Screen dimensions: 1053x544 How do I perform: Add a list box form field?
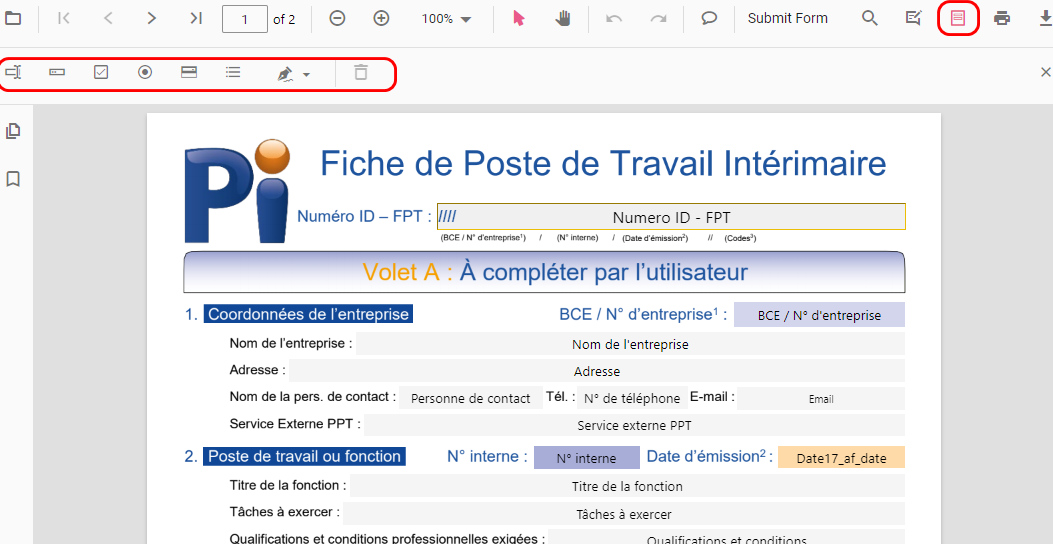pyautogui.click(x=233, y=72)
